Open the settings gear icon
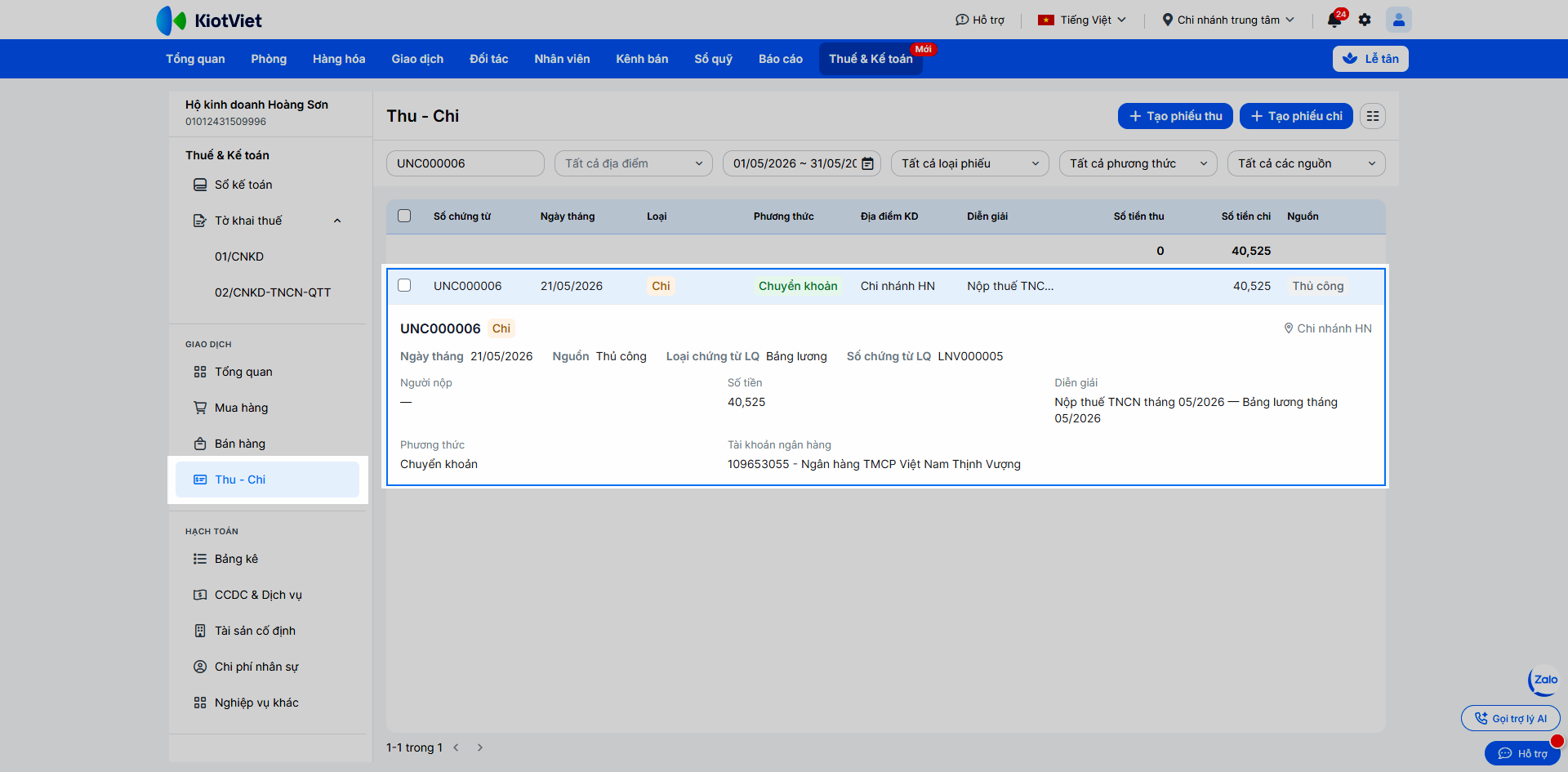 point(1365,20)
